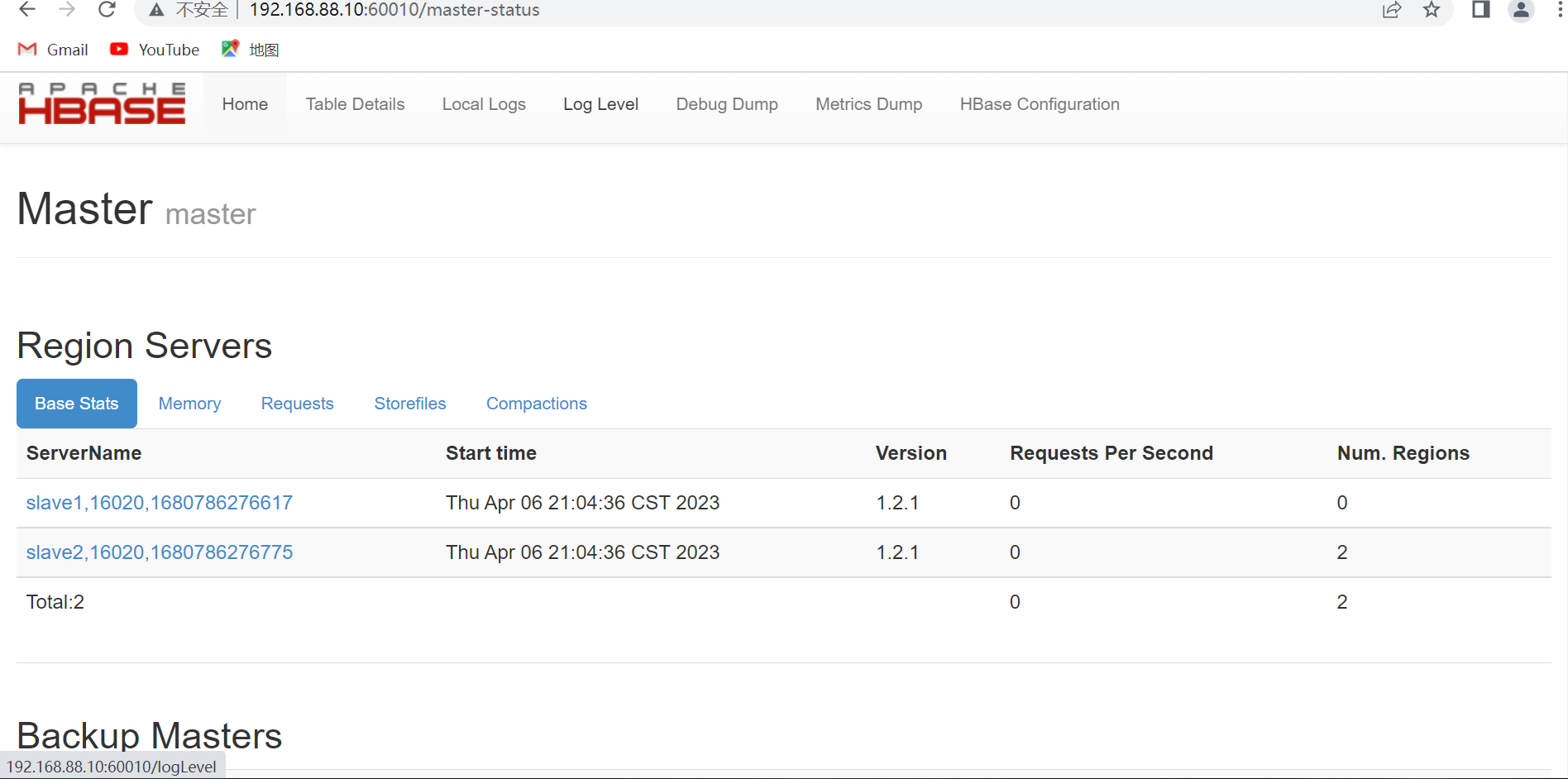Click the Version column header

pyautogui.click(x=911, y=453)
